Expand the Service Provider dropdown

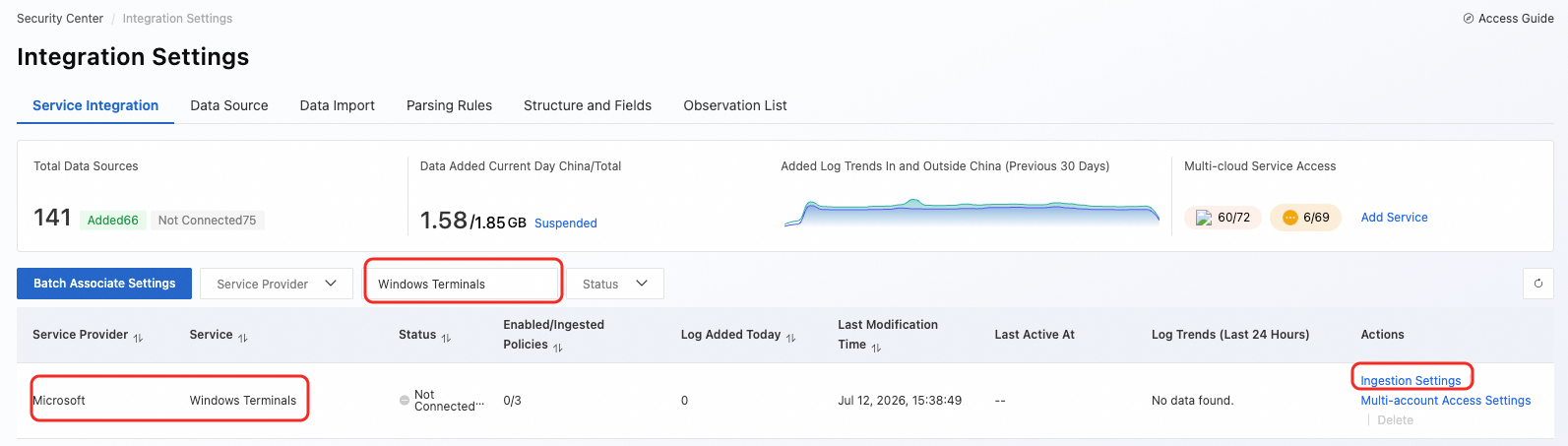[277, 284]
